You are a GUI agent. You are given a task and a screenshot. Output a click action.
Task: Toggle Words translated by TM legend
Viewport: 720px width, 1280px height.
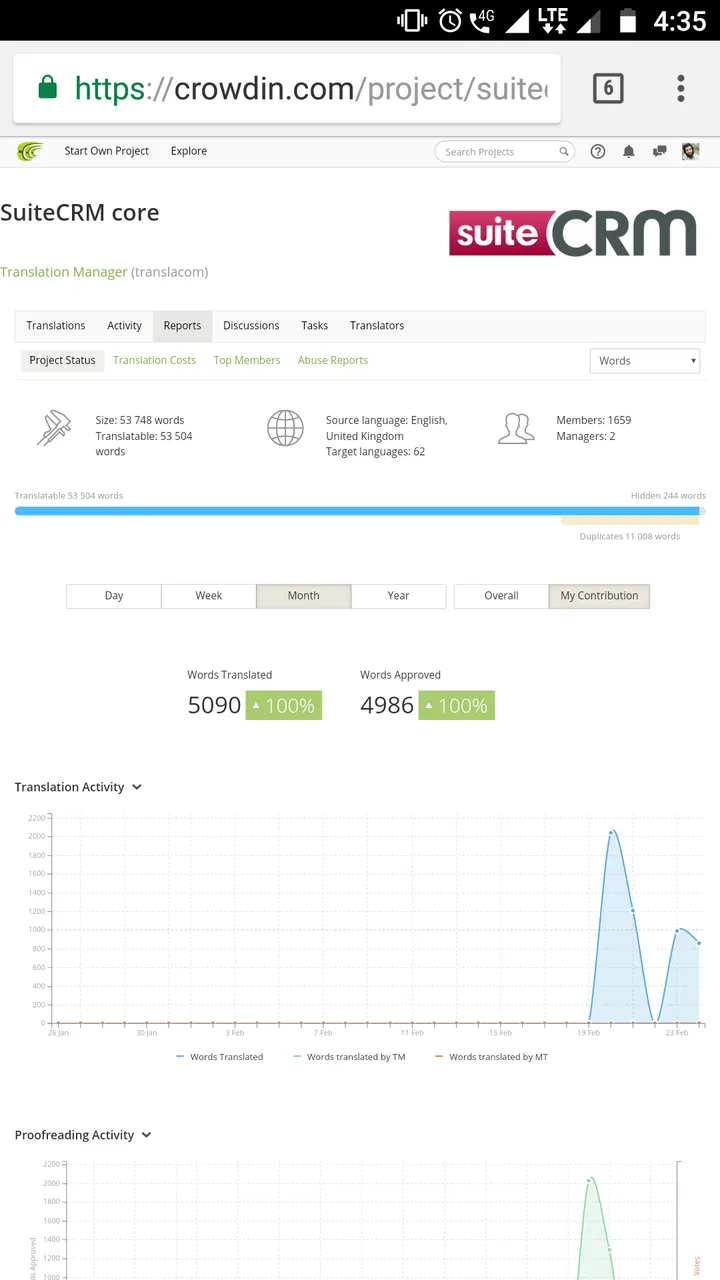click(x=349, y=1057)
